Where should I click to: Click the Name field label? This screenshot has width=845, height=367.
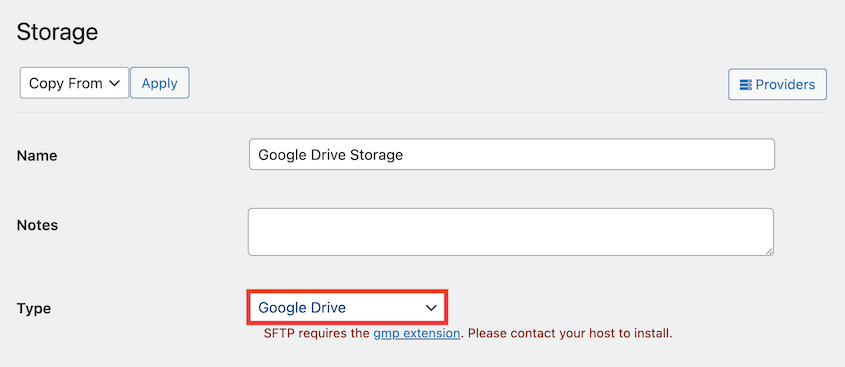[x=37, y=156]
